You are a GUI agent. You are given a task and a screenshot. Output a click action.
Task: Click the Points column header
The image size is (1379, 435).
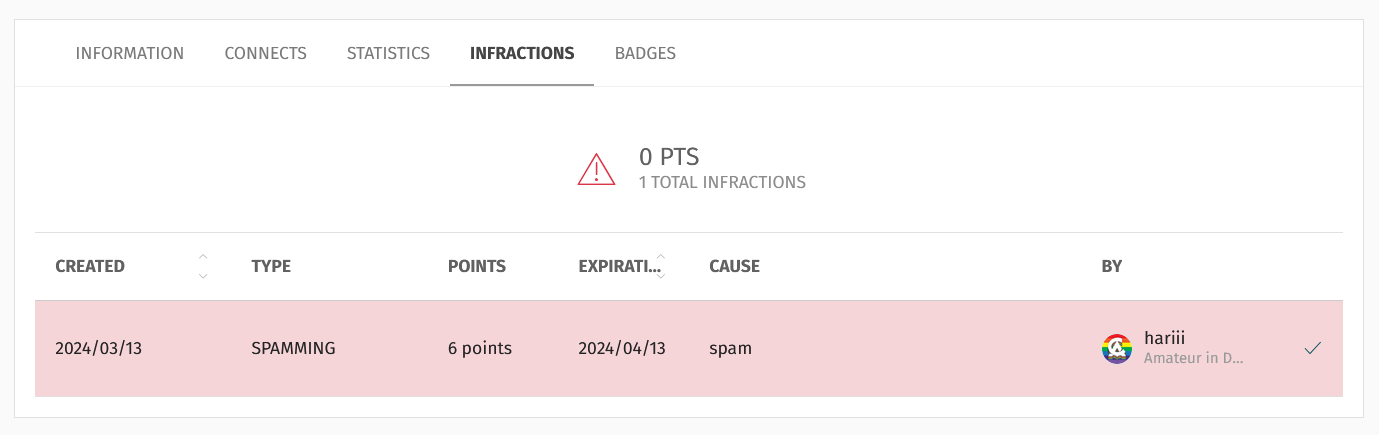[477, 266]
